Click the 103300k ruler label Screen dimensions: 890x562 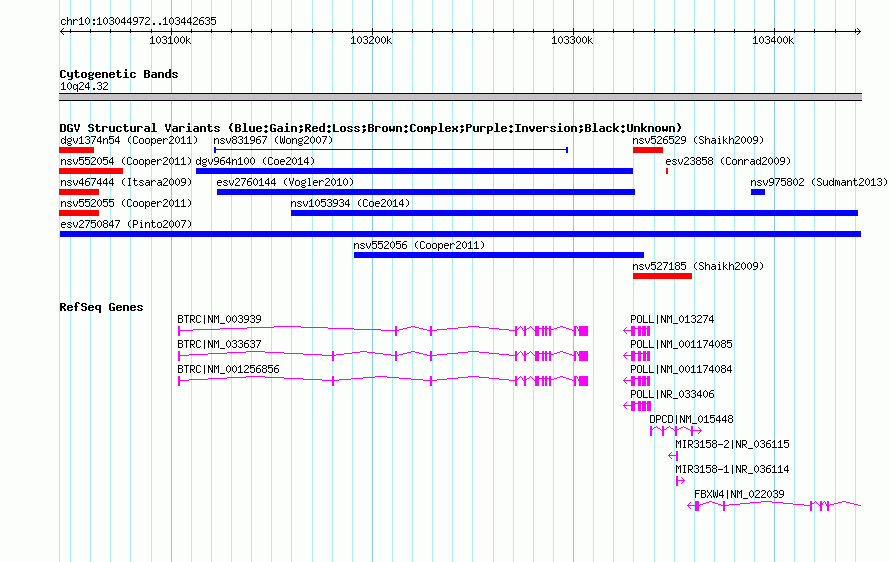coord(572,40)
